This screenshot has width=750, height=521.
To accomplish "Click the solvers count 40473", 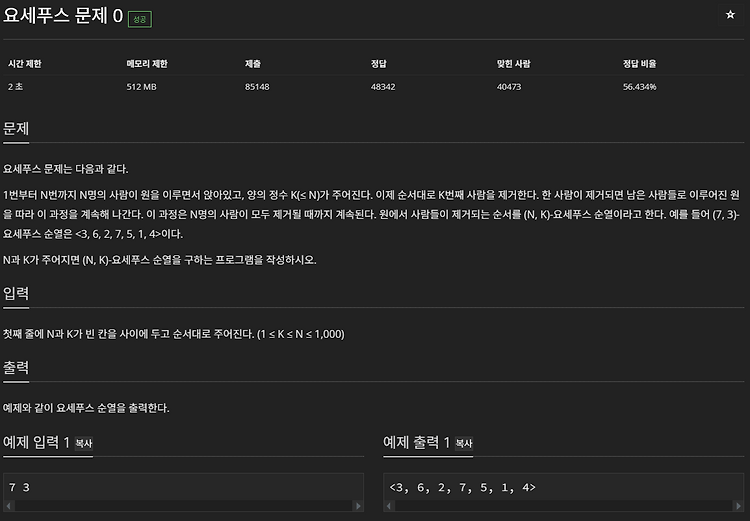I will pyautogui.click(x=509, y=87).
